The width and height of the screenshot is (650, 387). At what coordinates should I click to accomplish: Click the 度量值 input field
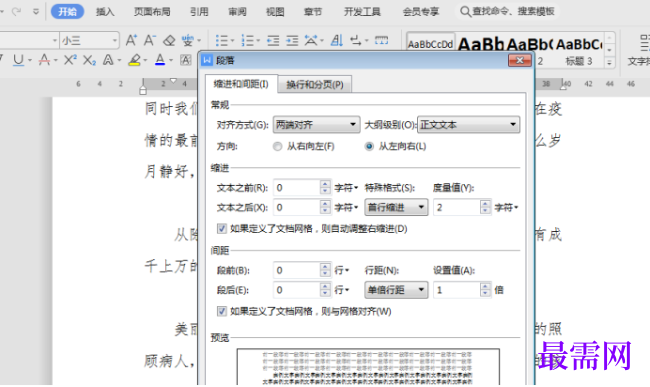(x=456, y=207)
